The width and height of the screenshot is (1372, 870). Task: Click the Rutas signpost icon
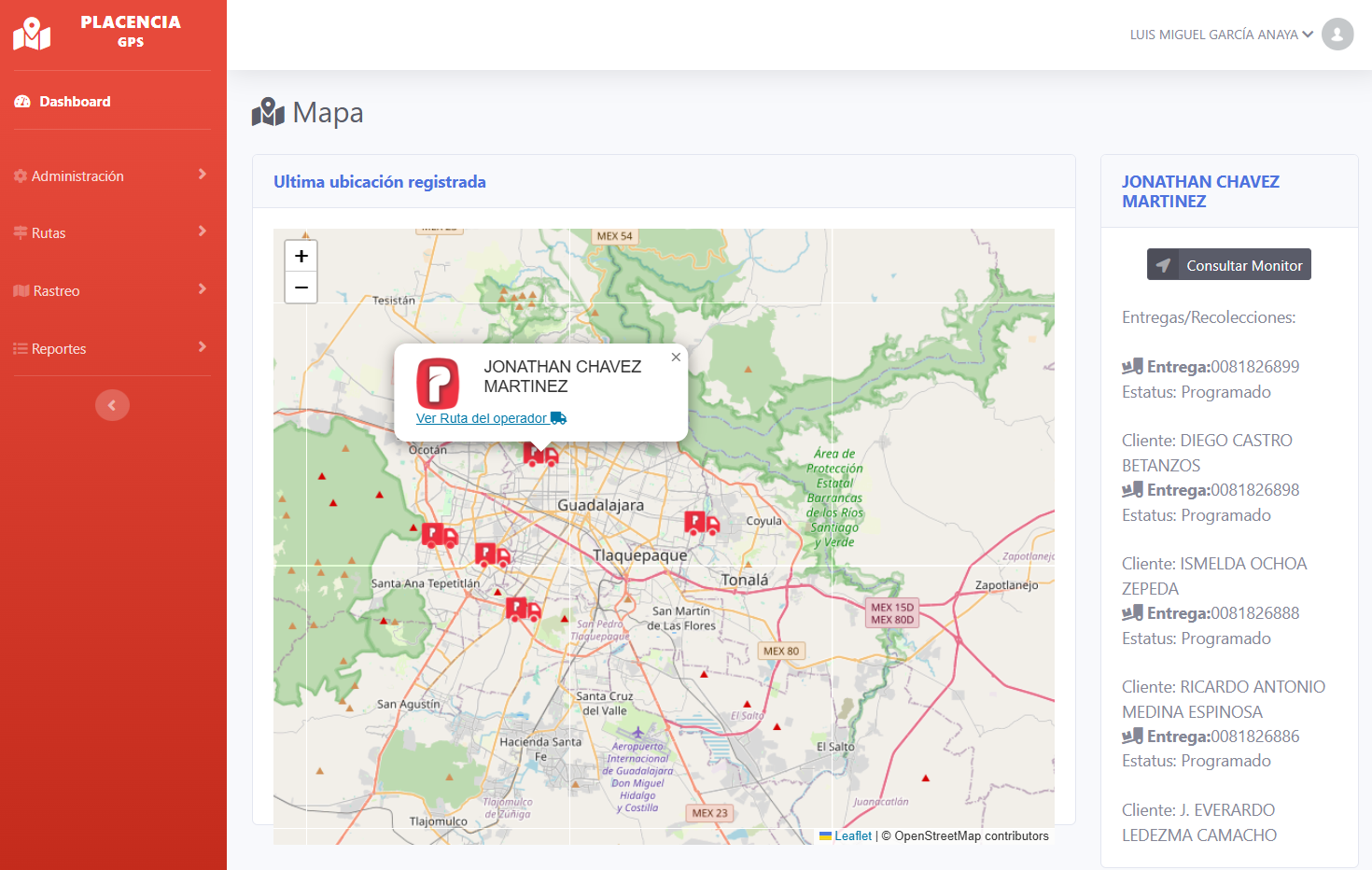21,232
